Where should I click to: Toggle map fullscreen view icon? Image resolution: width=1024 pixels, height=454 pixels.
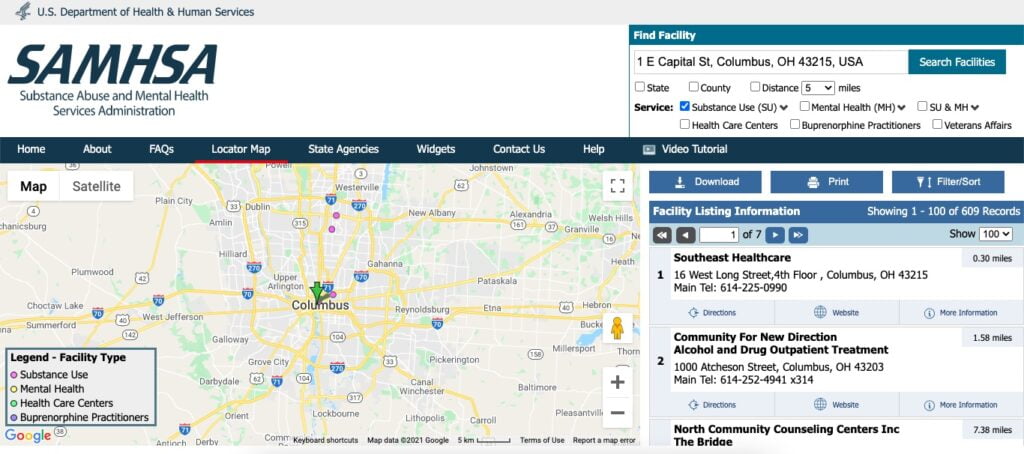[618, 186]
